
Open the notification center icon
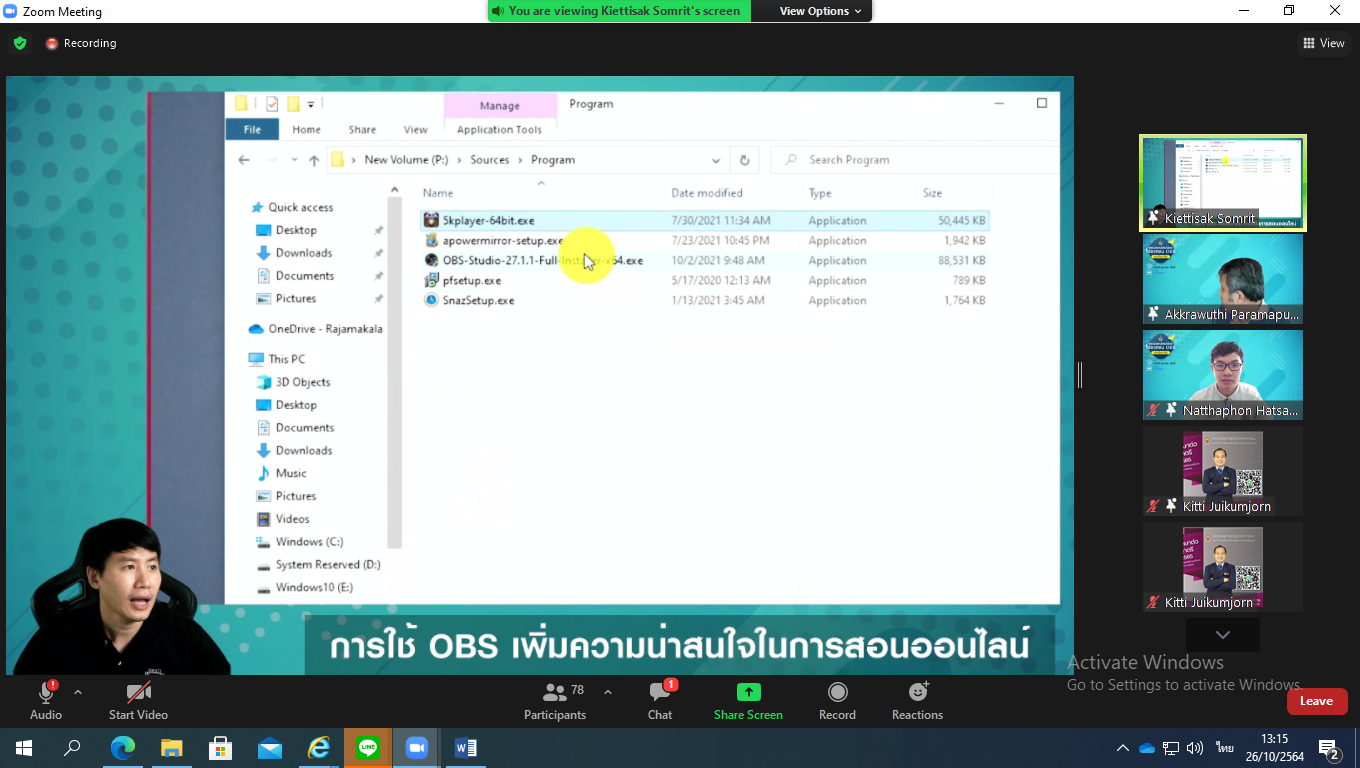(x=1329, y=748)
